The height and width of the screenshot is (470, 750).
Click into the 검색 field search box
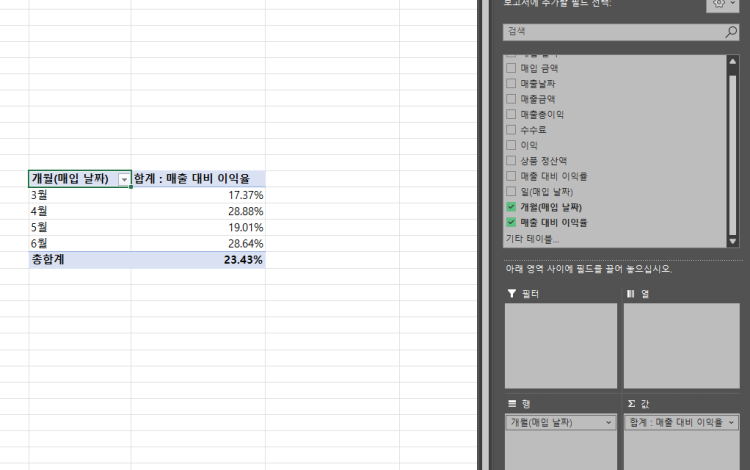612,32
